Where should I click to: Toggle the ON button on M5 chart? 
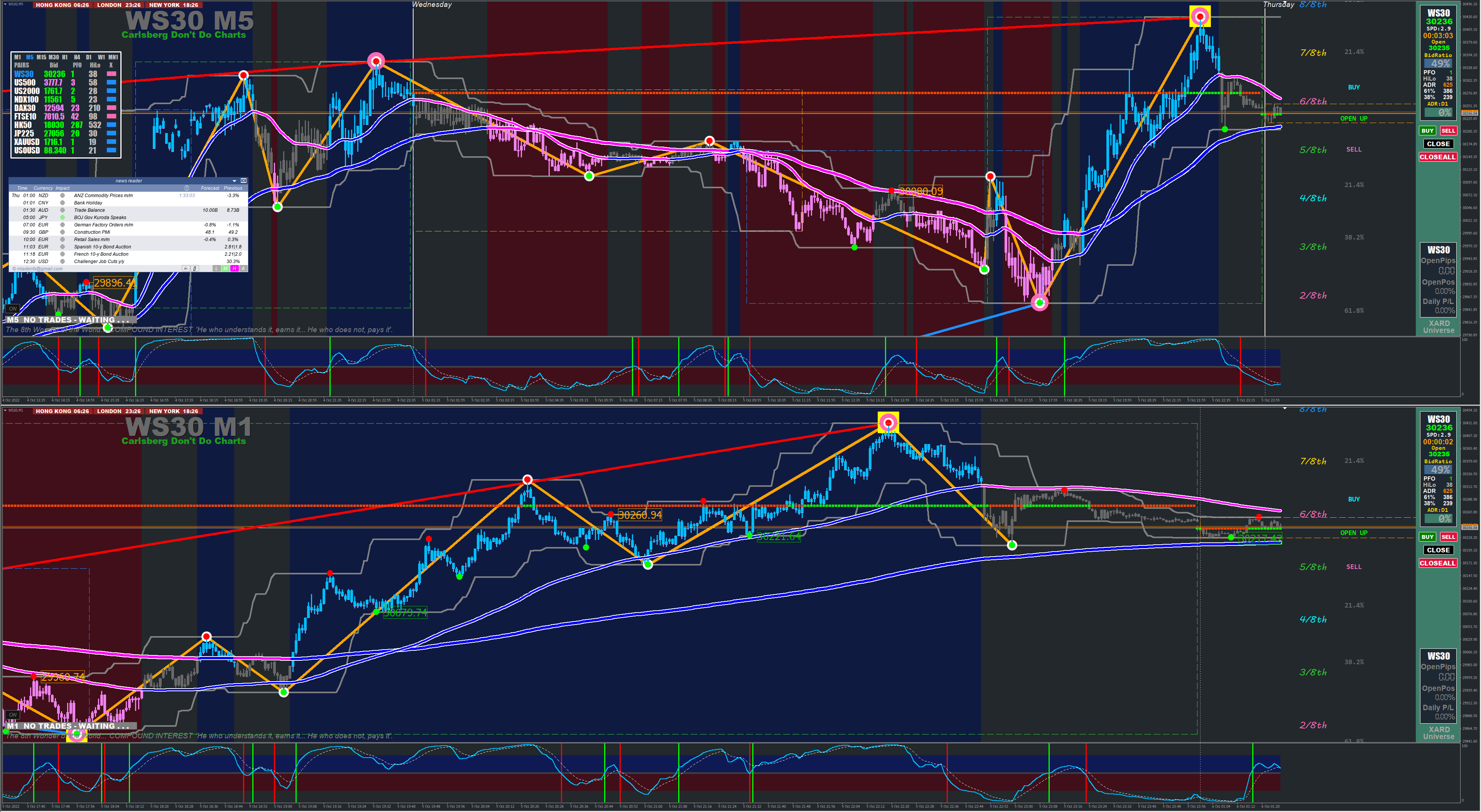13,309
